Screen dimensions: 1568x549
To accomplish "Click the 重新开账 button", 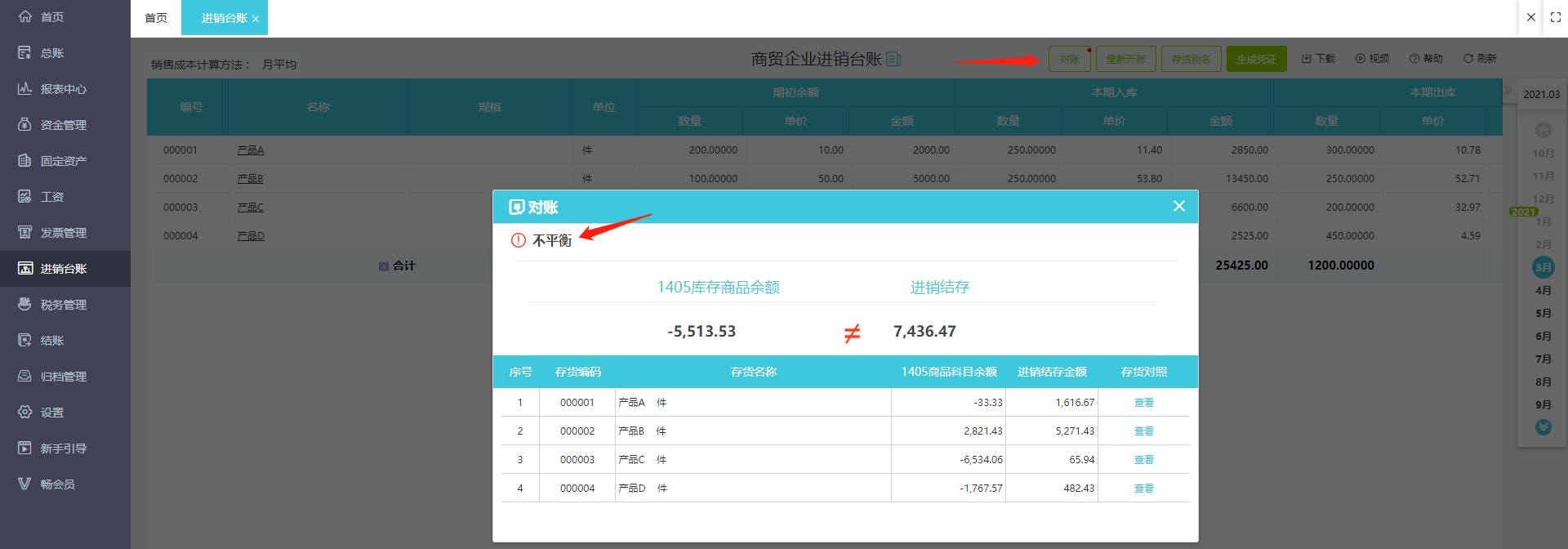I will click(x=1125, y=59).
